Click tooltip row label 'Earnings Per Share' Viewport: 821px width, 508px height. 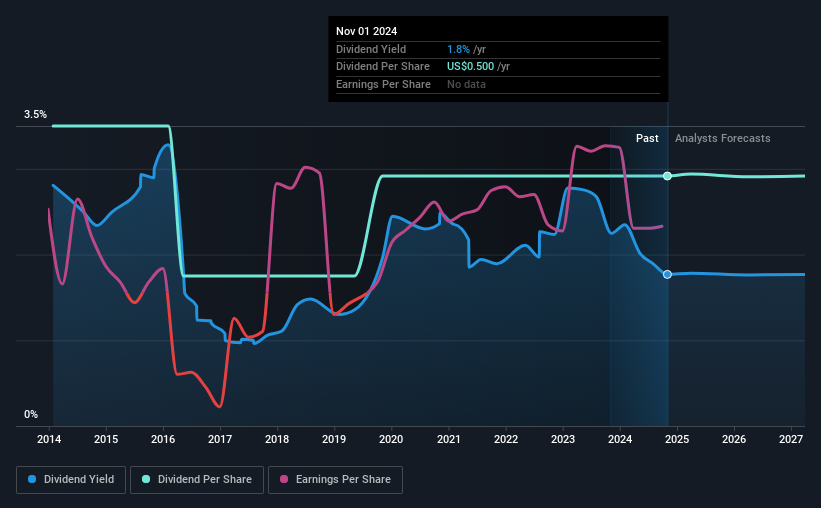pyautogui.click(x=383, y=84)
